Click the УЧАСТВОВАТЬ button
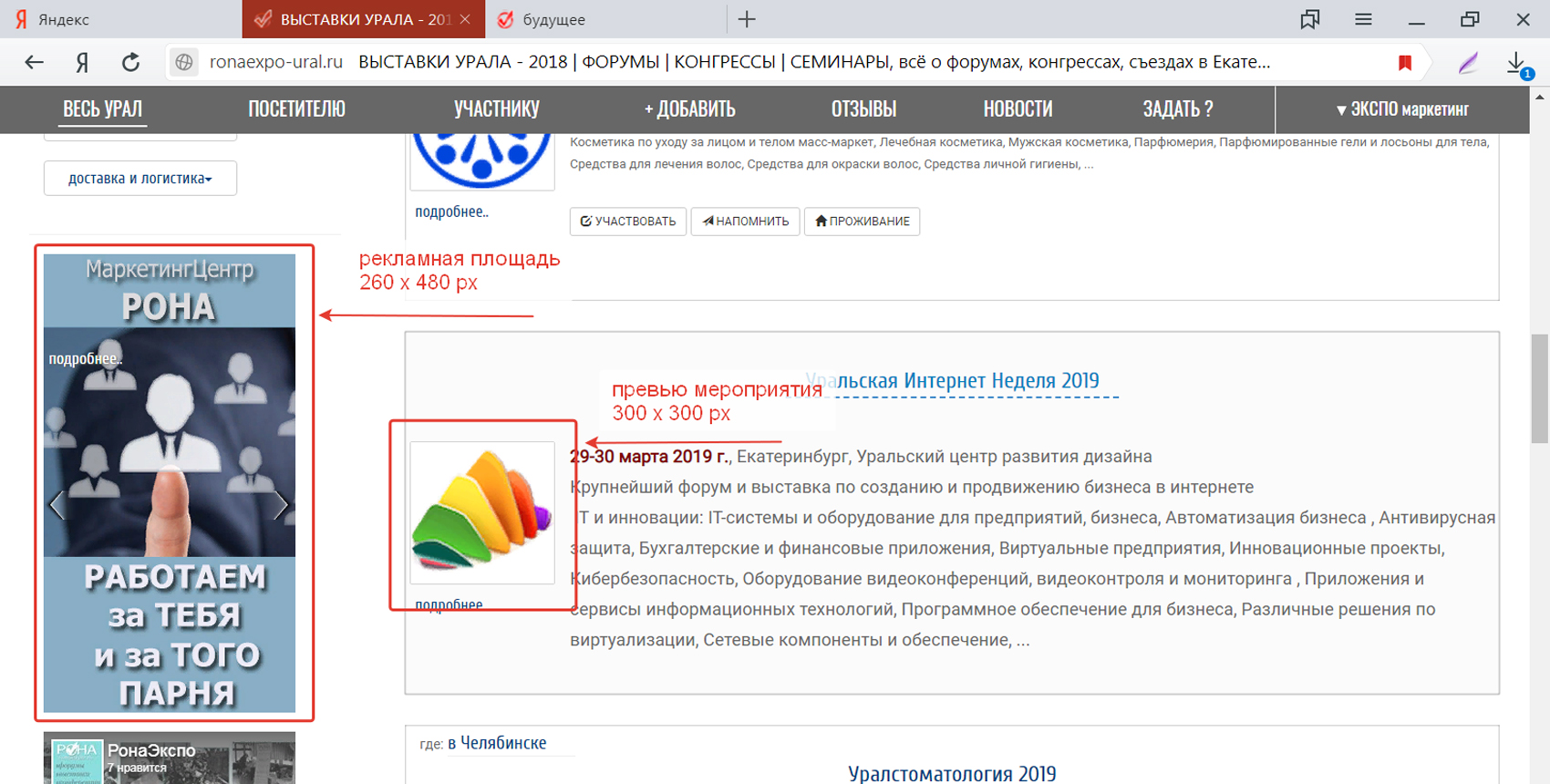The width and height of the screenshot is (1550, 784). (x=628, y=222)
